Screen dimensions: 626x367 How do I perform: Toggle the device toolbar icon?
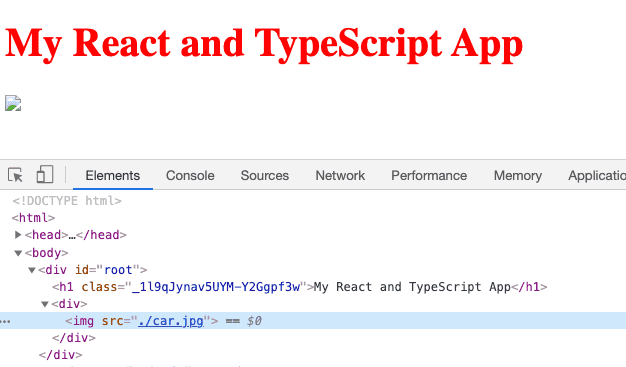(x=45, y=175)
